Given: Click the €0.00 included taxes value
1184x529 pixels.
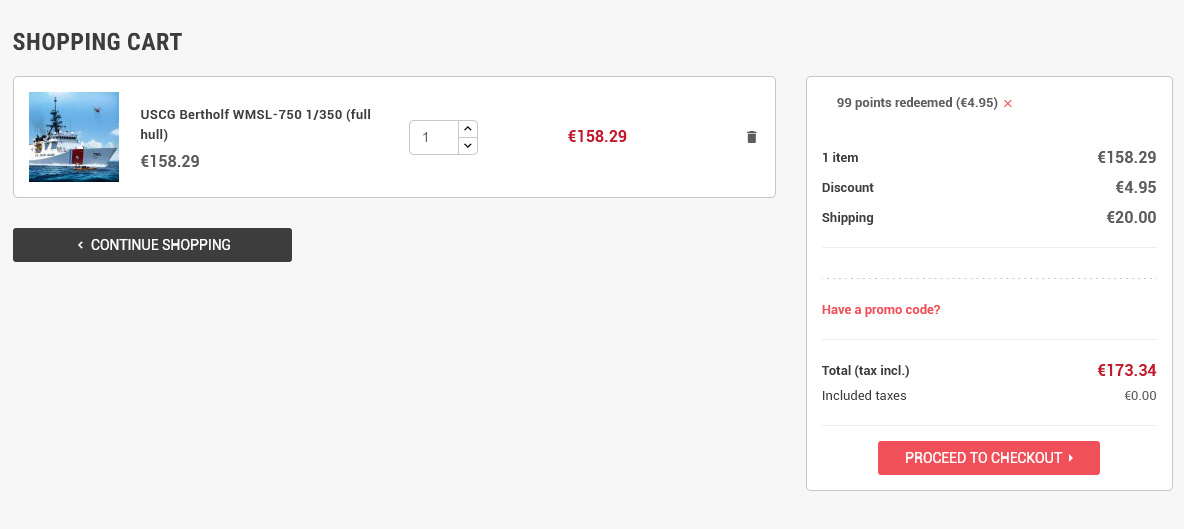Looking at the screenshot, I should 1140,395.
